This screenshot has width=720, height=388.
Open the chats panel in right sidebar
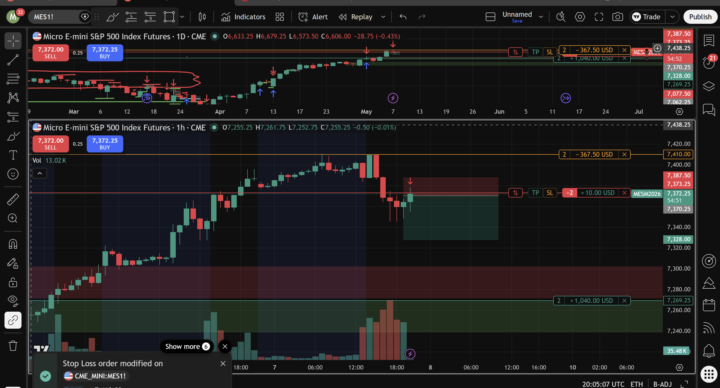pos(709,110)
